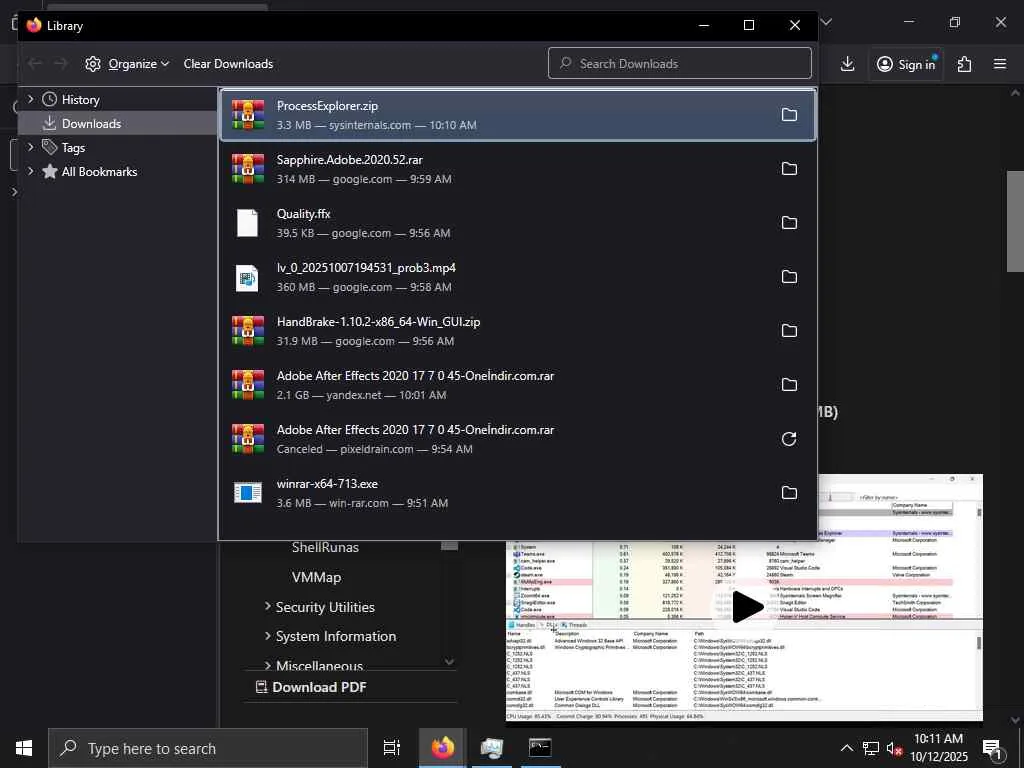1024x768 pixels.
Task: Open the Firefox list all tabs chevron
Action: click(827, 22)
